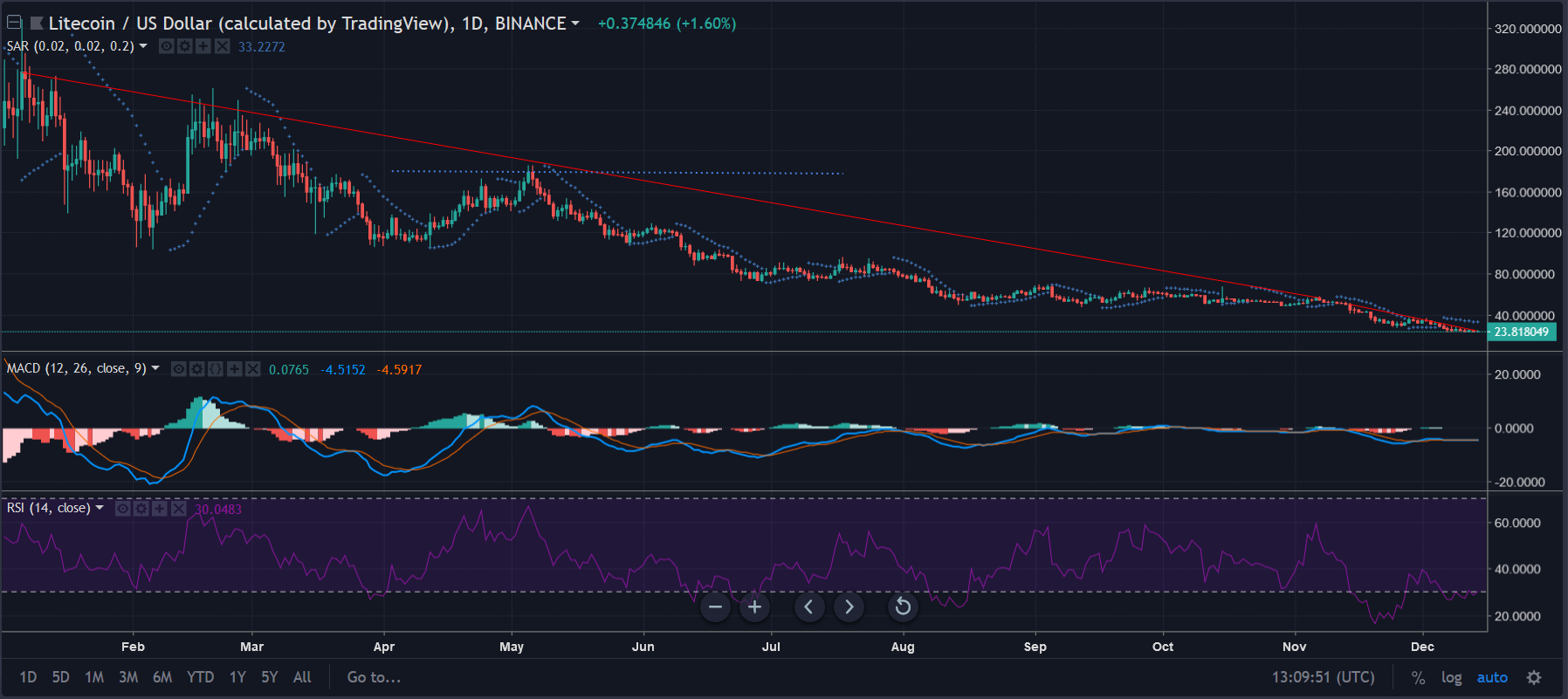Click the MACD line value -4.5152

pos(343,370)
